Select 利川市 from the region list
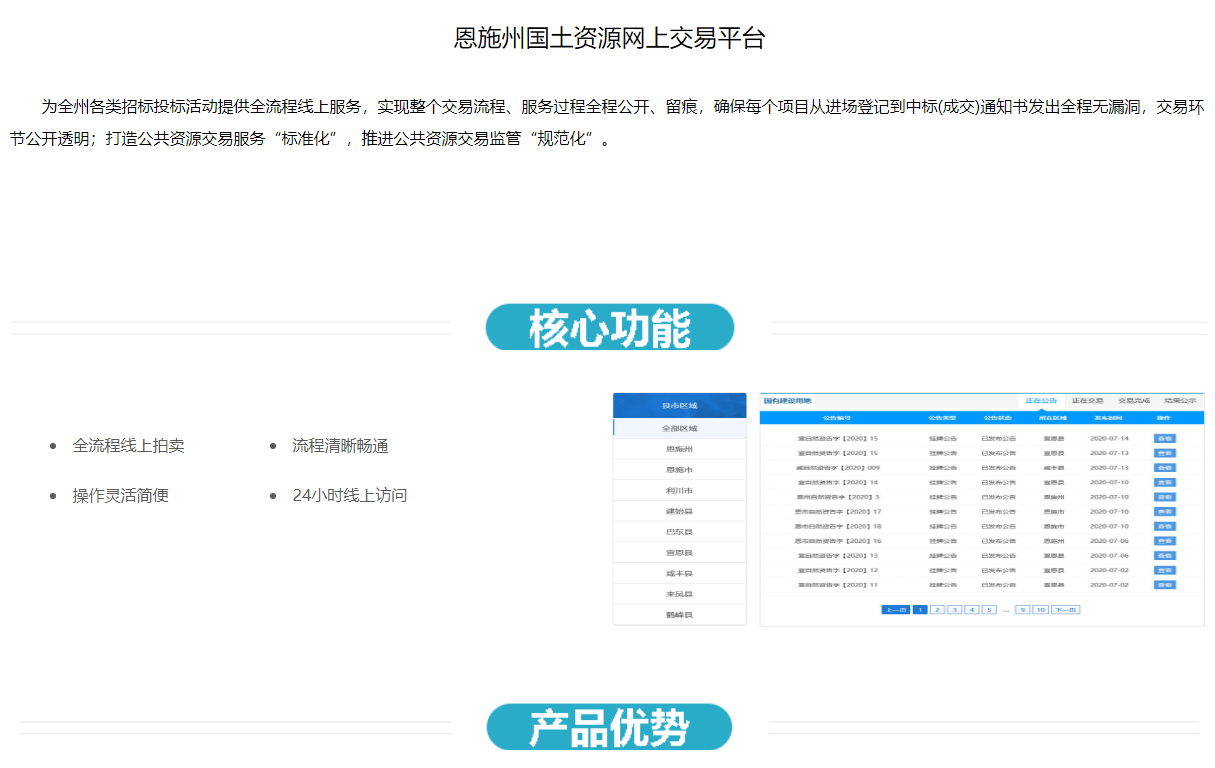Screen dimensions: 1215x768 [679, 491]
